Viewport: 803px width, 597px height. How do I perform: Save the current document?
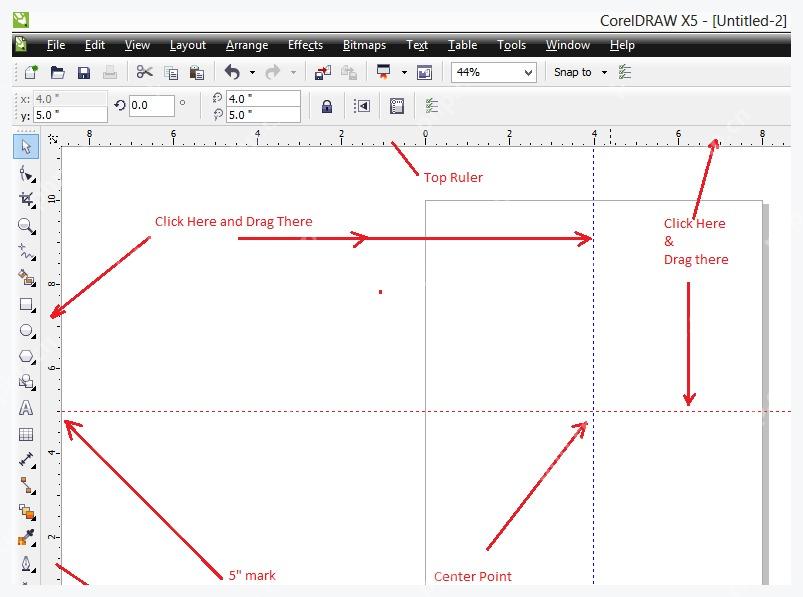pyautogui.click(x=83, y=72)
